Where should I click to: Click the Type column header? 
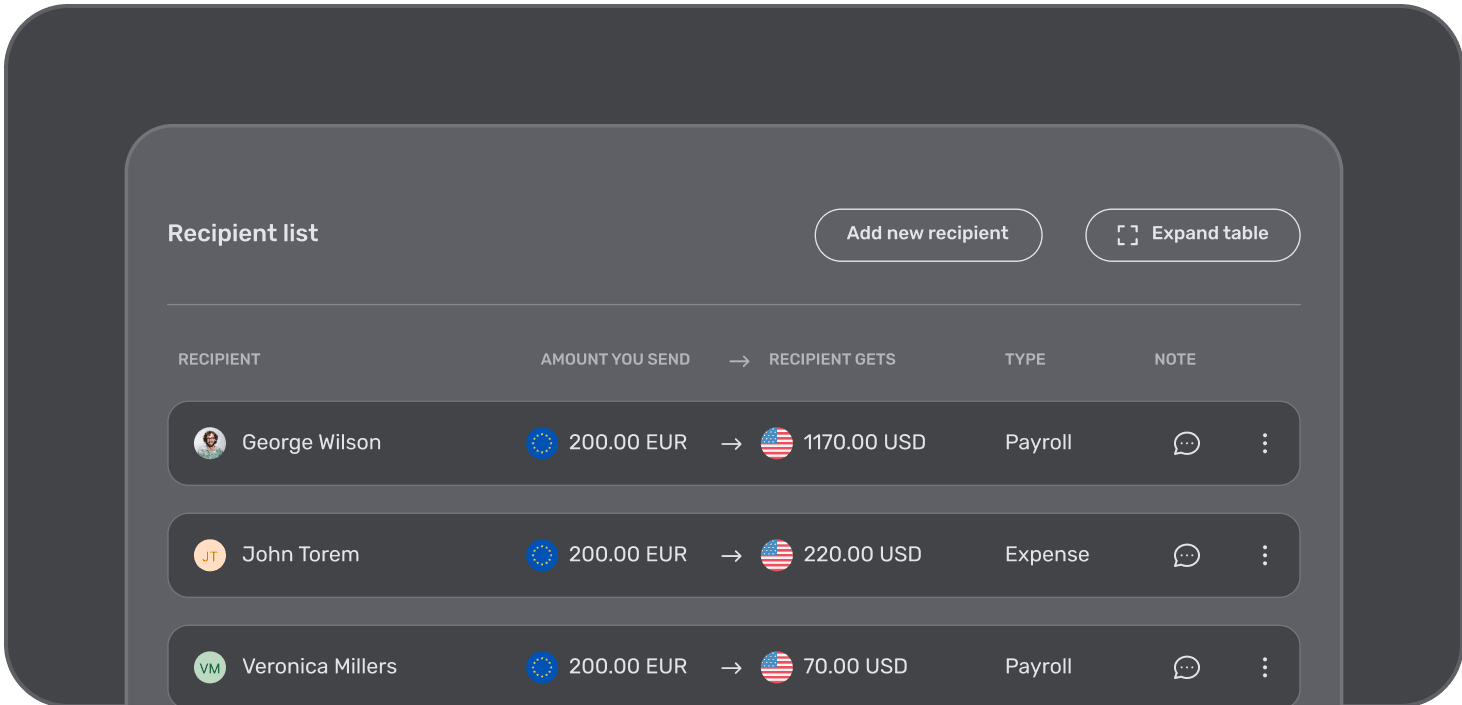pos(1025,359)
